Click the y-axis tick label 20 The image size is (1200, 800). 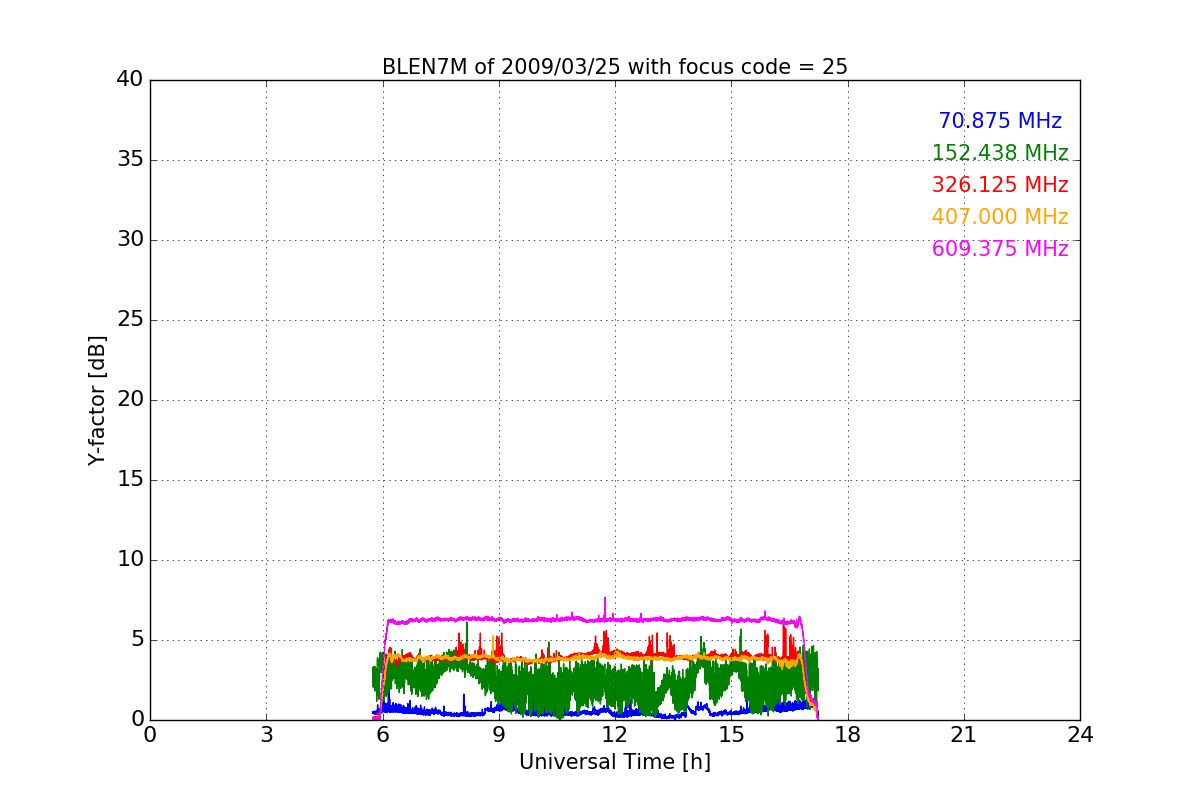tap(129, 400)
